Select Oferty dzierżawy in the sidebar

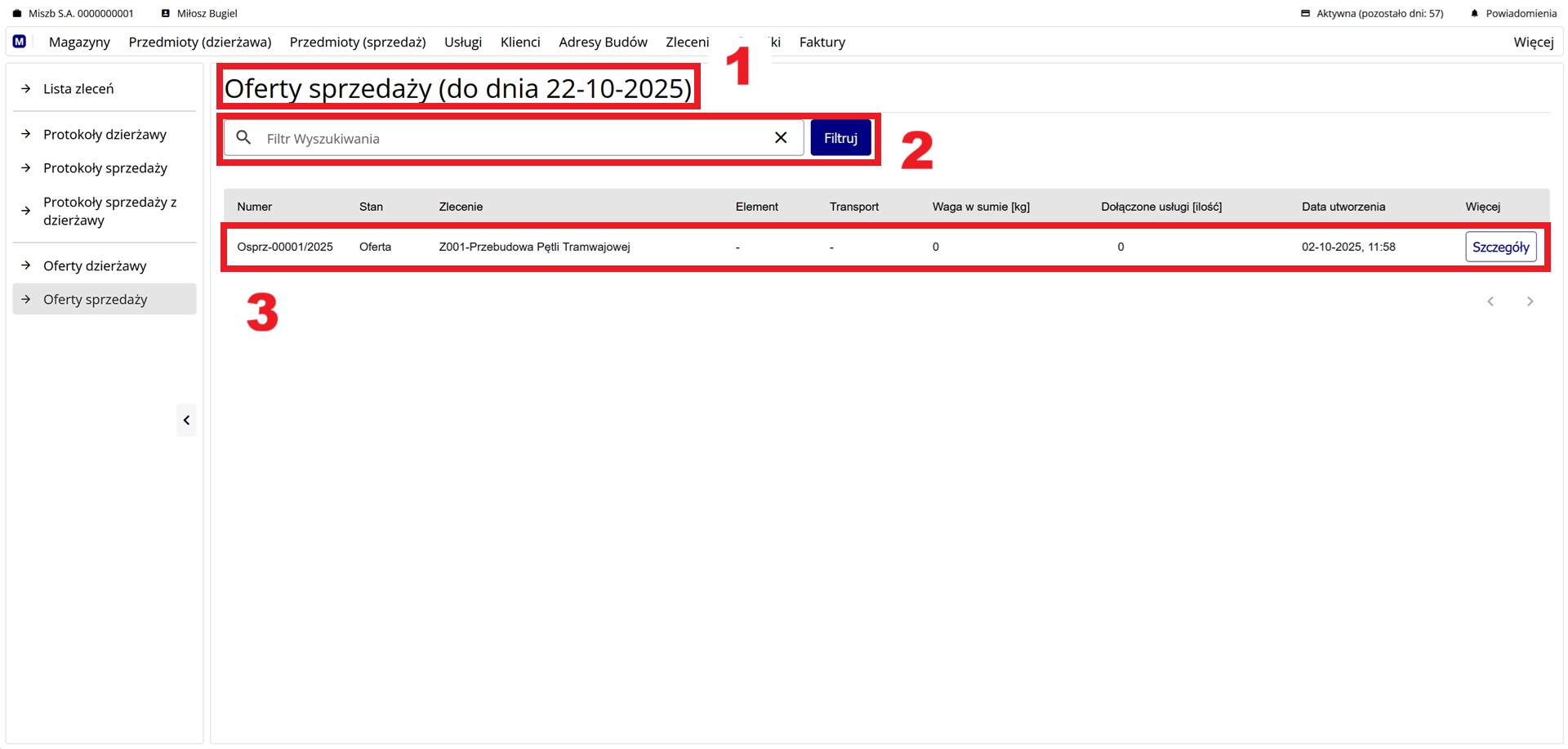[x=95, y=265]
